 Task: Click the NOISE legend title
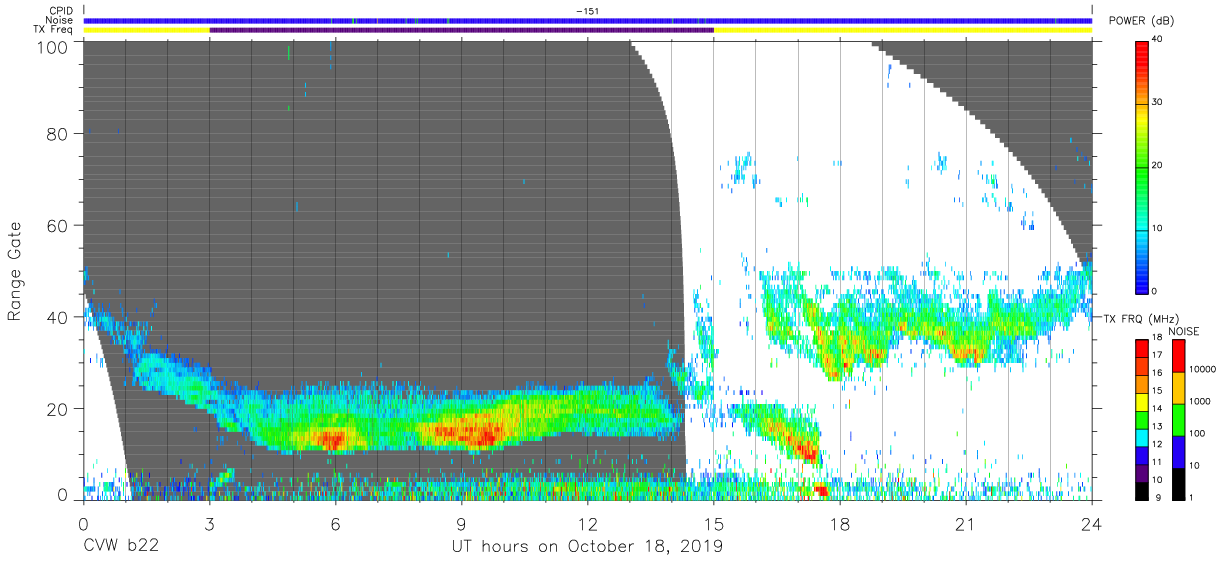coord(1185,331)
